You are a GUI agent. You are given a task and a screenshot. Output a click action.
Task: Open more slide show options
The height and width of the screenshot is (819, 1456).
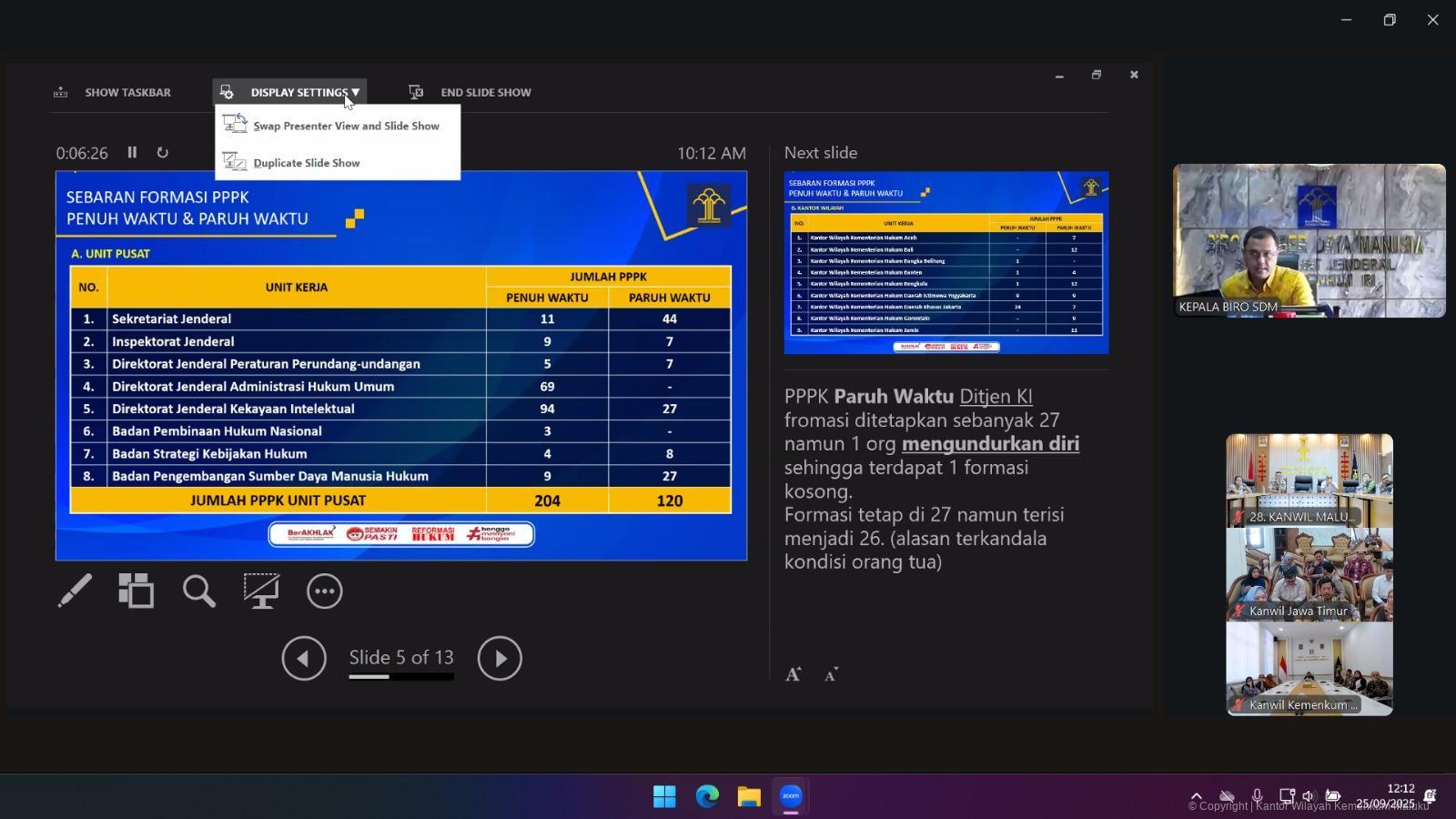coord(324,591)
